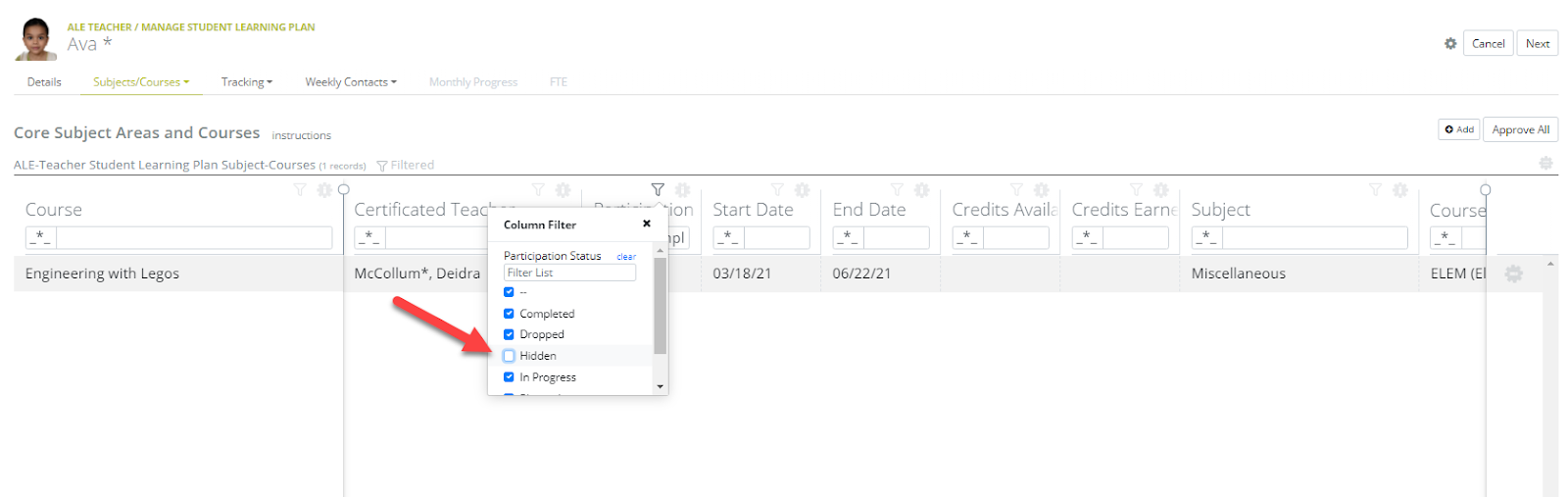Screen dimensions: 1568x497
Task: Open page settings gear beside Cancel
Action: click(1450, 44)
